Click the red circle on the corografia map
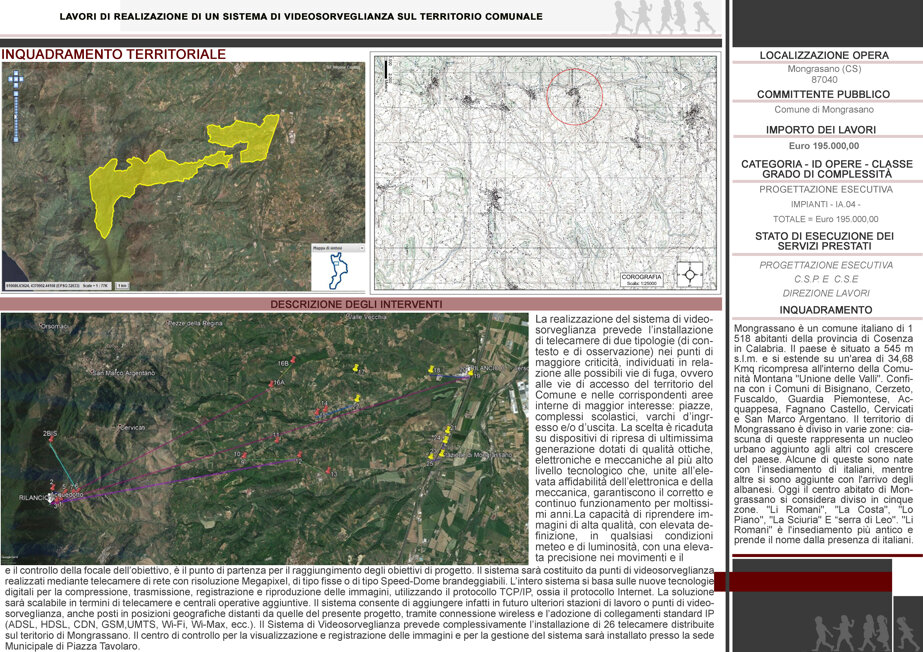The width and height of the screenshot is (923, 652). [x=575, y=97]
